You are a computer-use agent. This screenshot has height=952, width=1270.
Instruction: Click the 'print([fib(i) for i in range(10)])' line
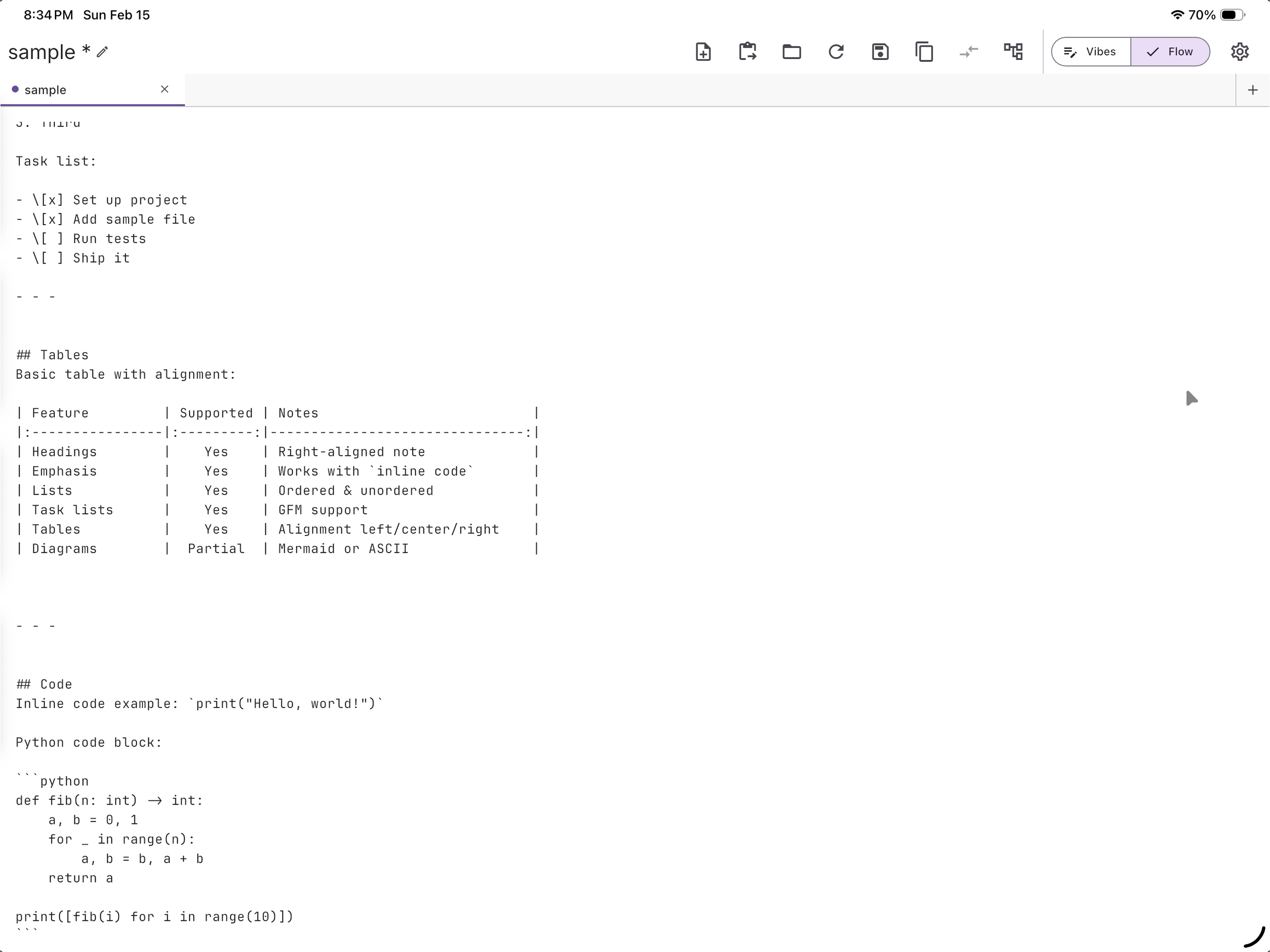click(154, 917)
